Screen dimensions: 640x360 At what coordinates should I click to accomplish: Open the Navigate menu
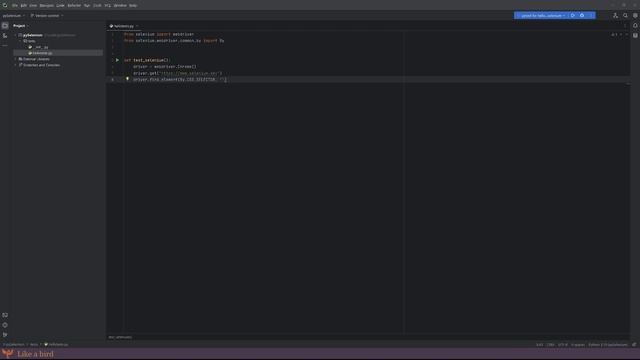click(x=47, y=5)
